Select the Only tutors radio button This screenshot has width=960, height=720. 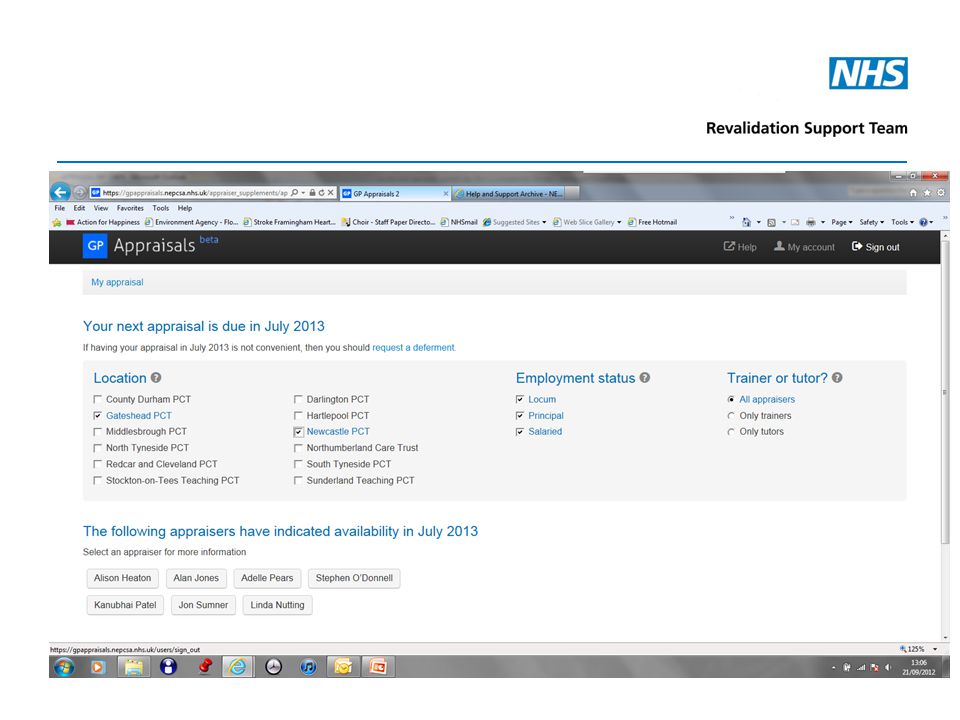click(x=731, y=432)
